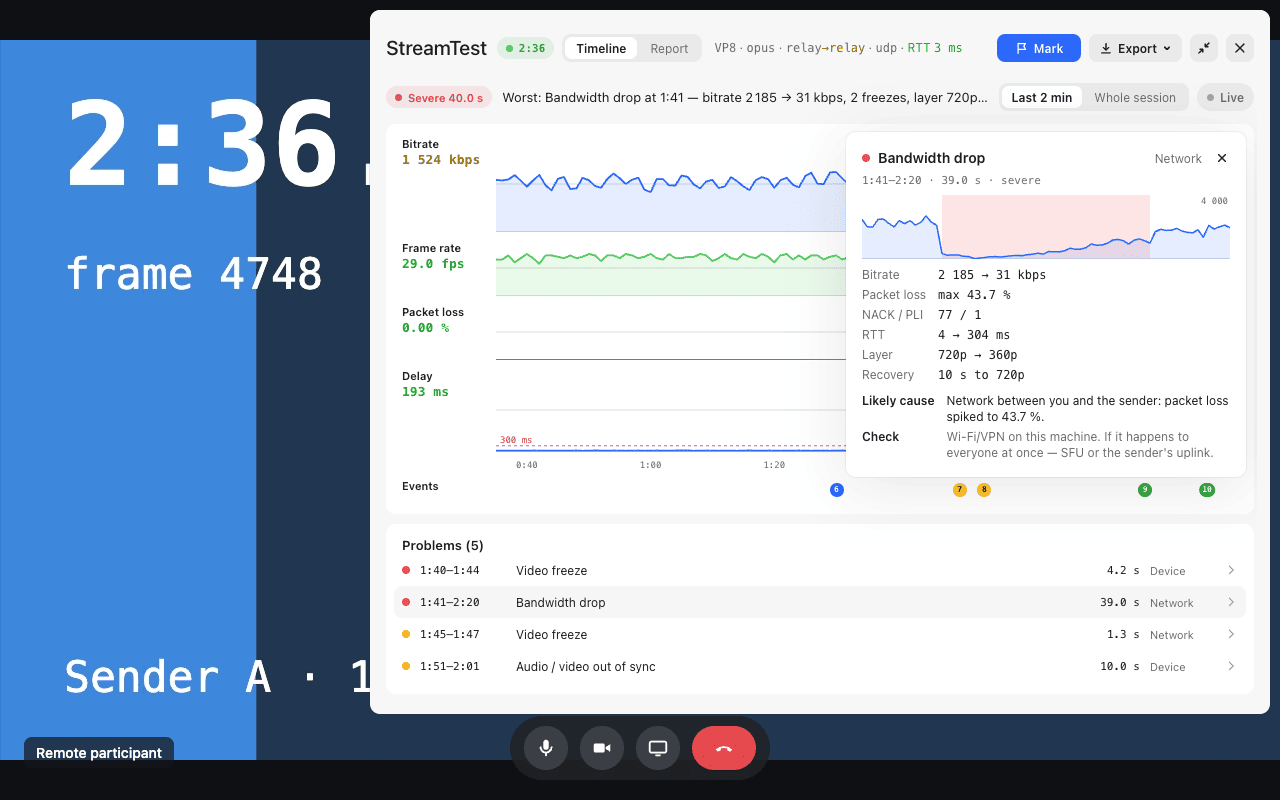
Task: Select event marker 8 on timeline
Action: (984, 490)
